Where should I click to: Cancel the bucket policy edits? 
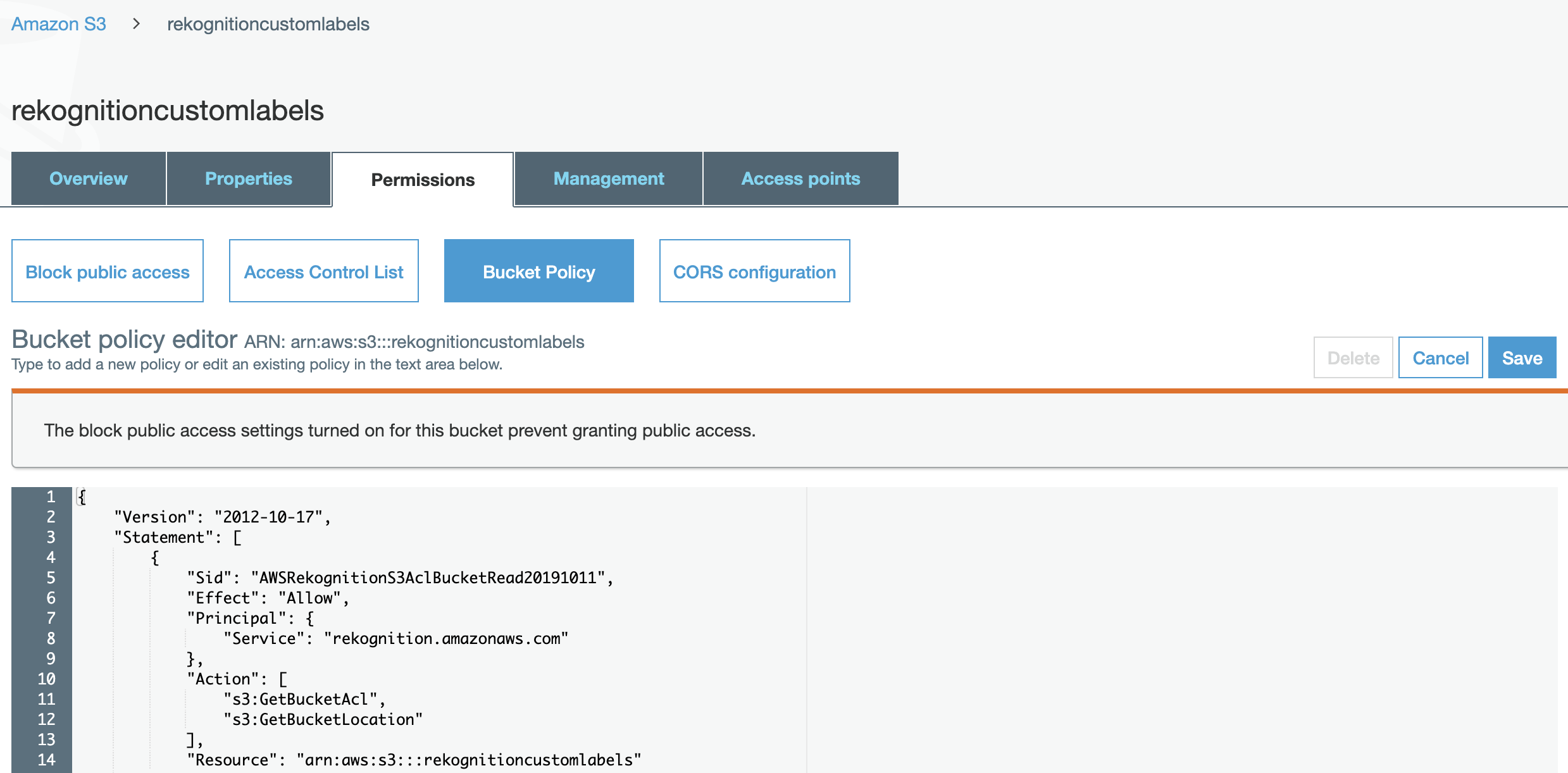click(x=1440, y=358)
